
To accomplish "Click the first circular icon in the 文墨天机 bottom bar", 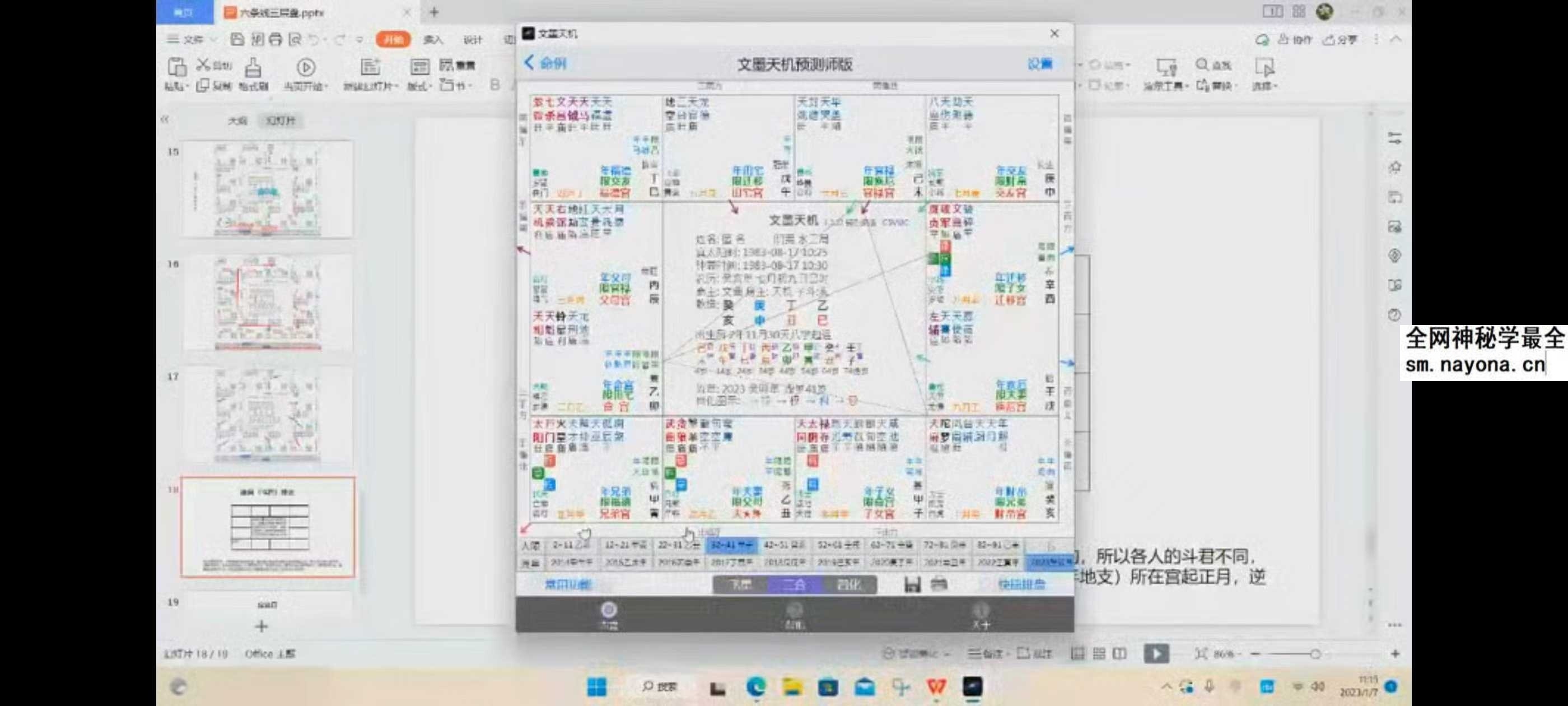I will (609, 610).
